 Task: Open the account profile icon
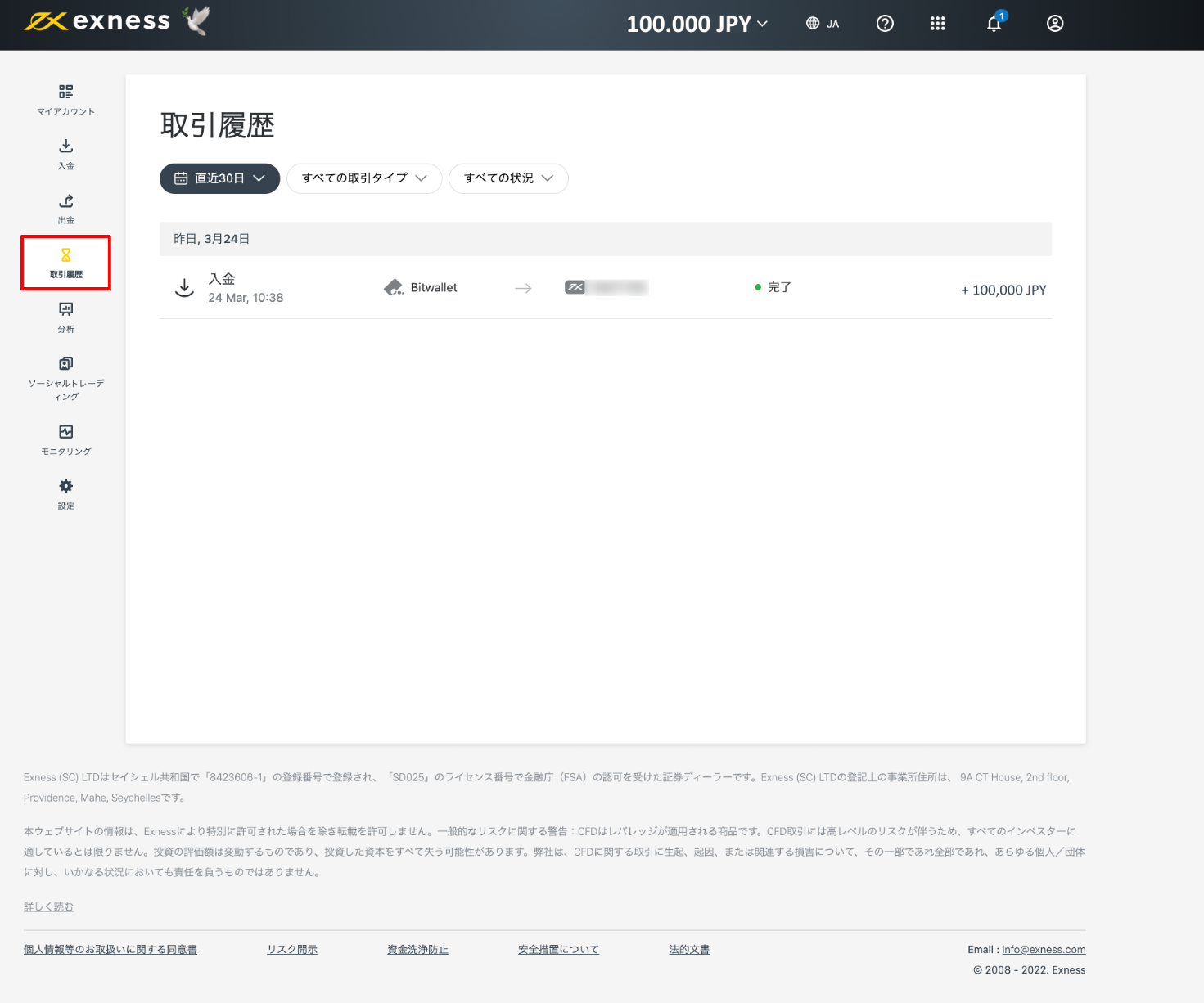(1054, 24)
